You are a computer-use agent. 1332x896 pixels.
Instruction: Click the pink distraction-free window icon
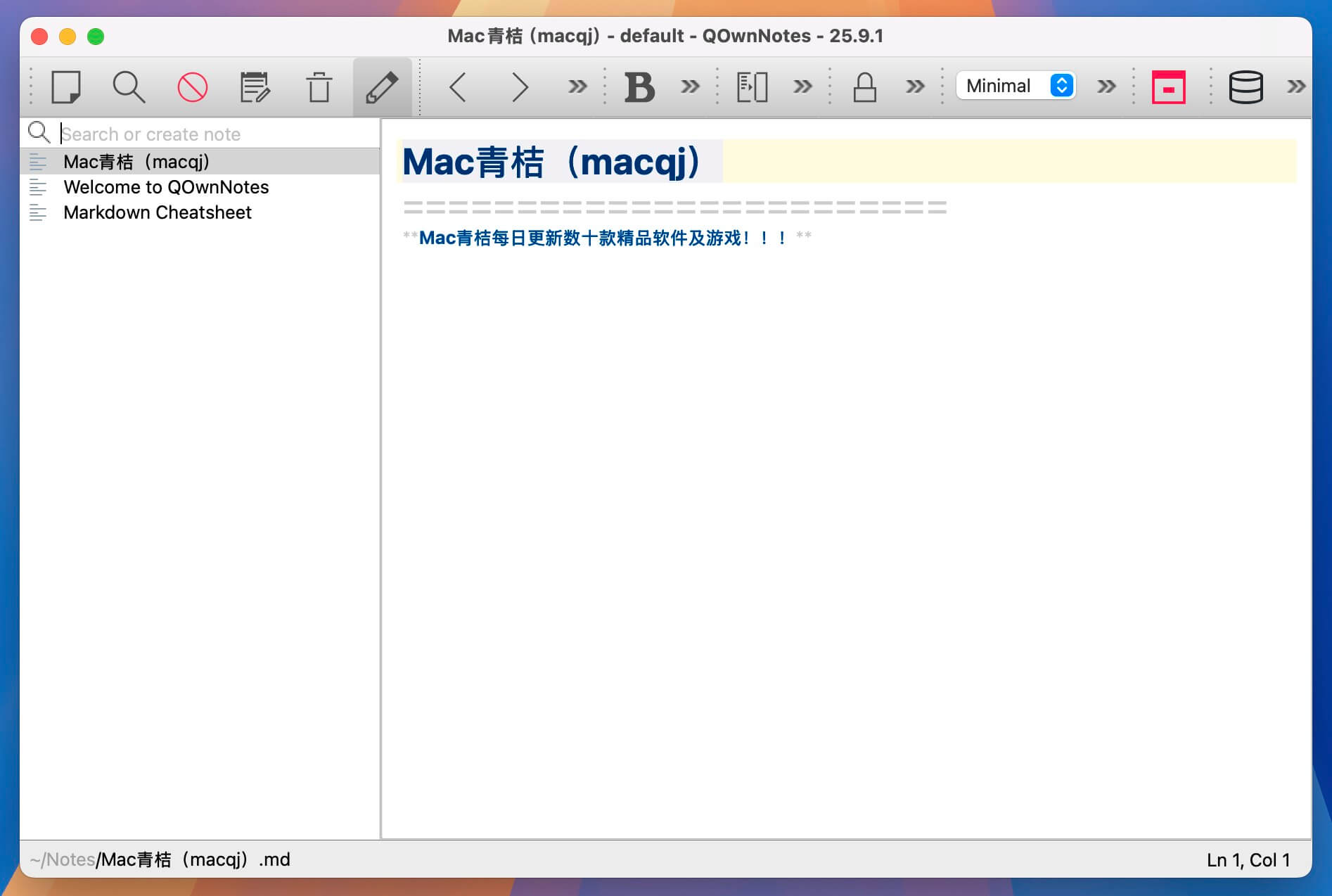coord(1168,87)
